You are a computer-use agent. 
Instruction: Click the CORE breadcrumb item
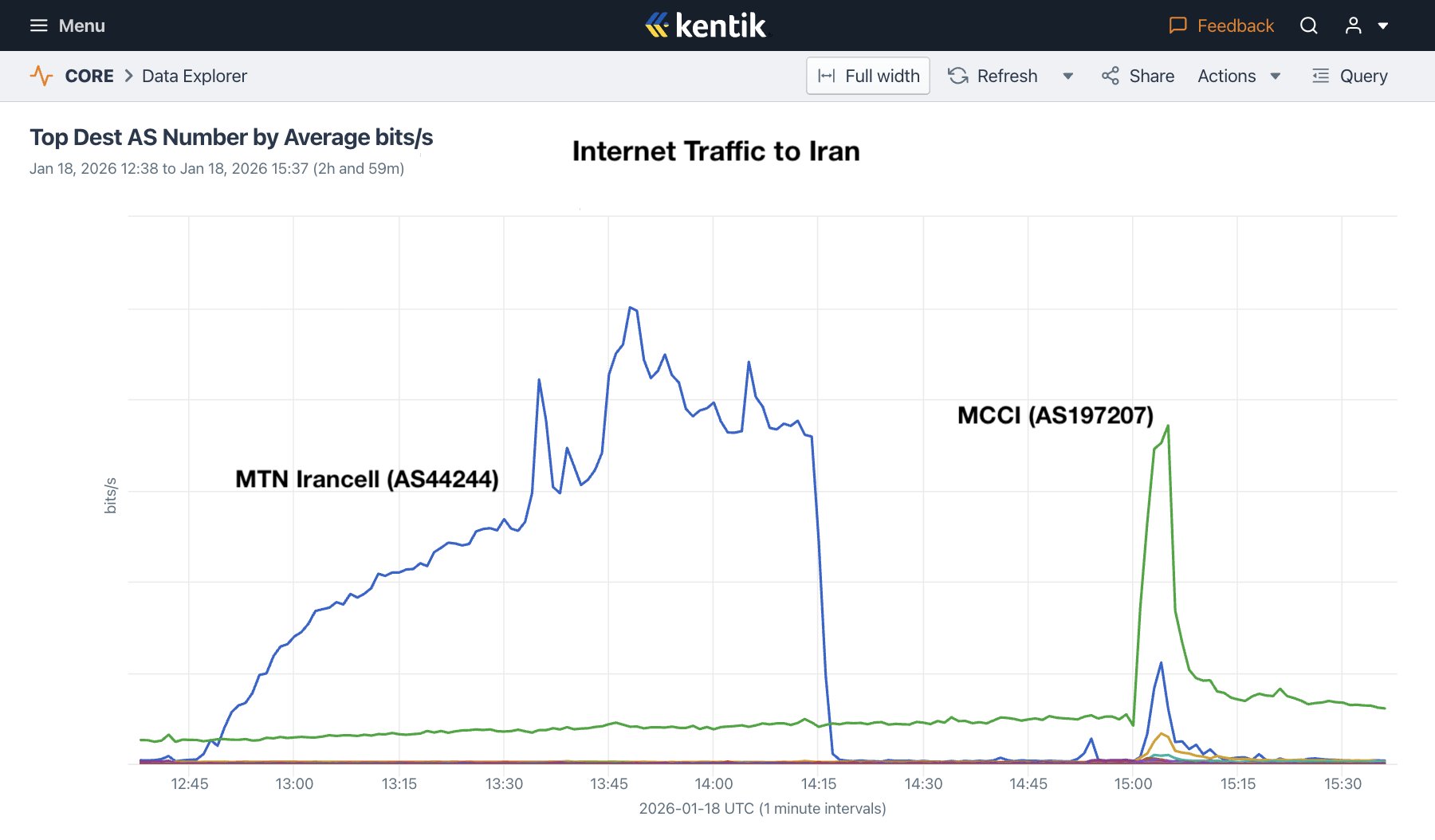pos(89,76)
